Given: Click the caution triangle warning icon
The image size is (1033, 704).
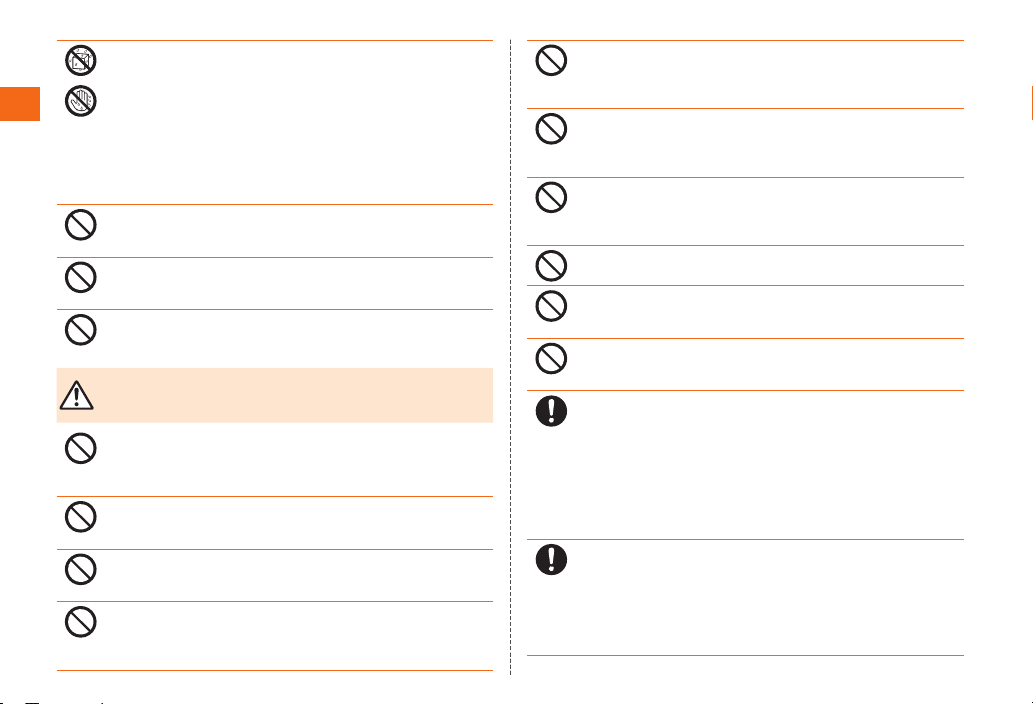Looking at the screenshot, I should pos(76,395).
